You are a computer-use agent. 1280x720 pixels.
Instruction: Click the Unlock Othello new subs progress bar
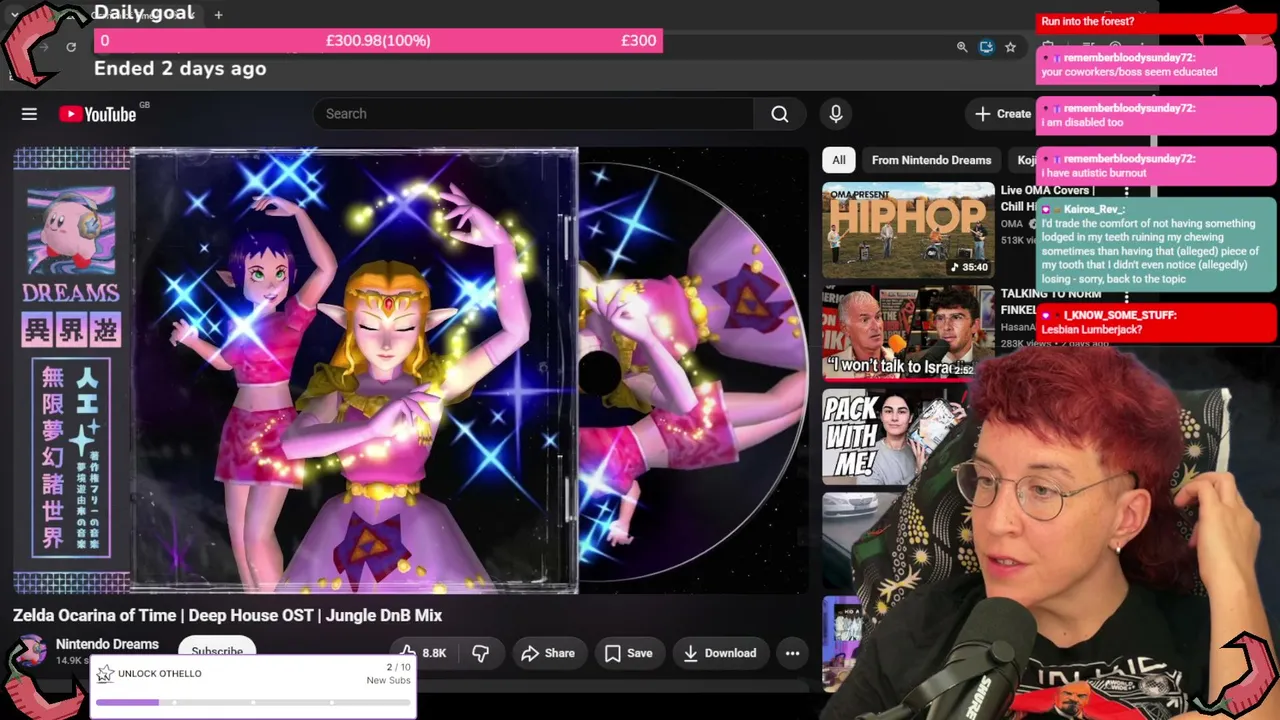[253, 702]
